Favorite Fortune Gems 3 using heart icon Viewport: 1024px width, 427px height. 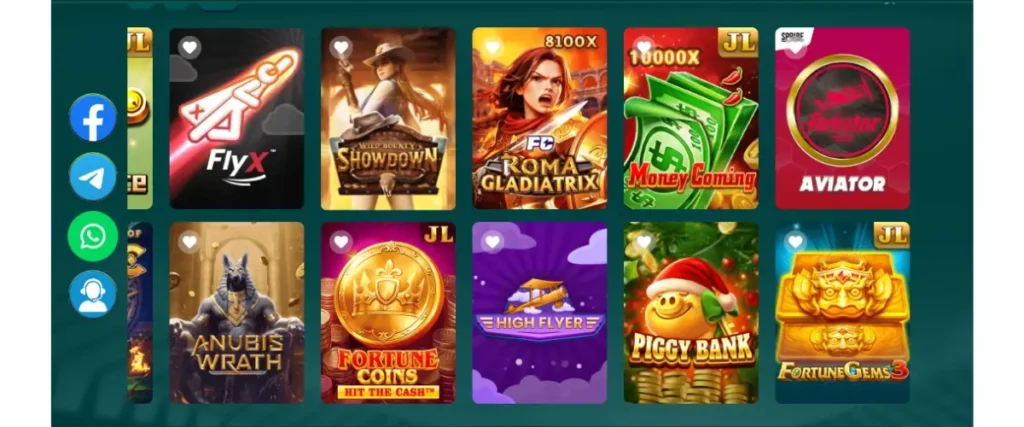[x=795, y=242]
